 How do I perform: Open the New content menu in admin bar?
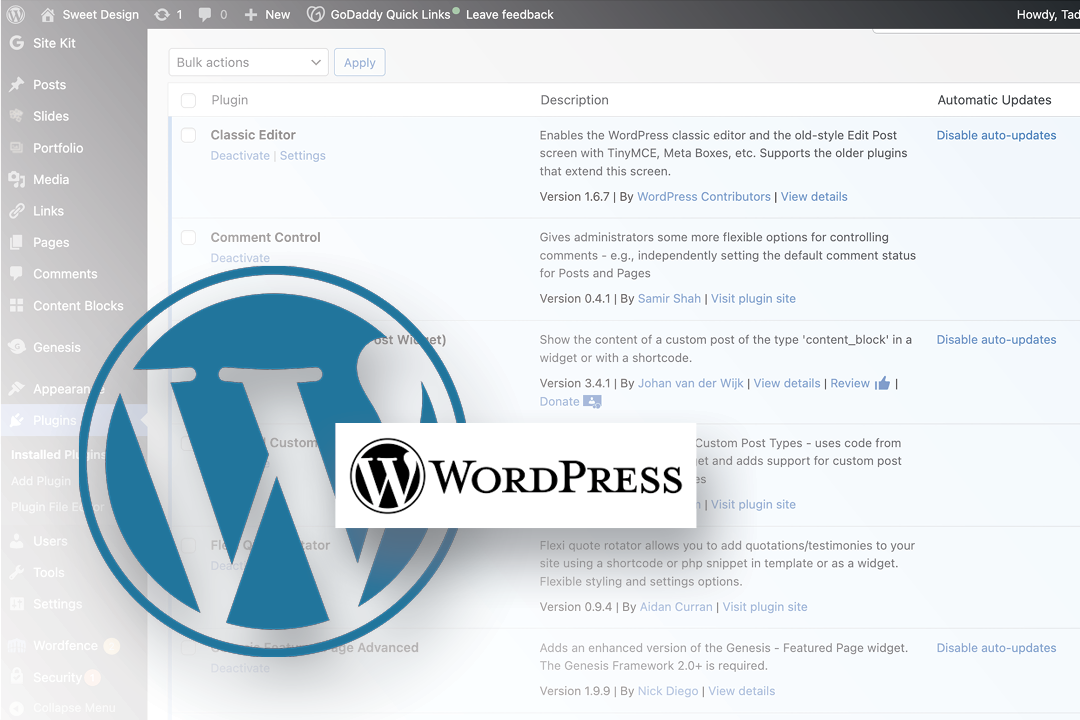[266, 14]
